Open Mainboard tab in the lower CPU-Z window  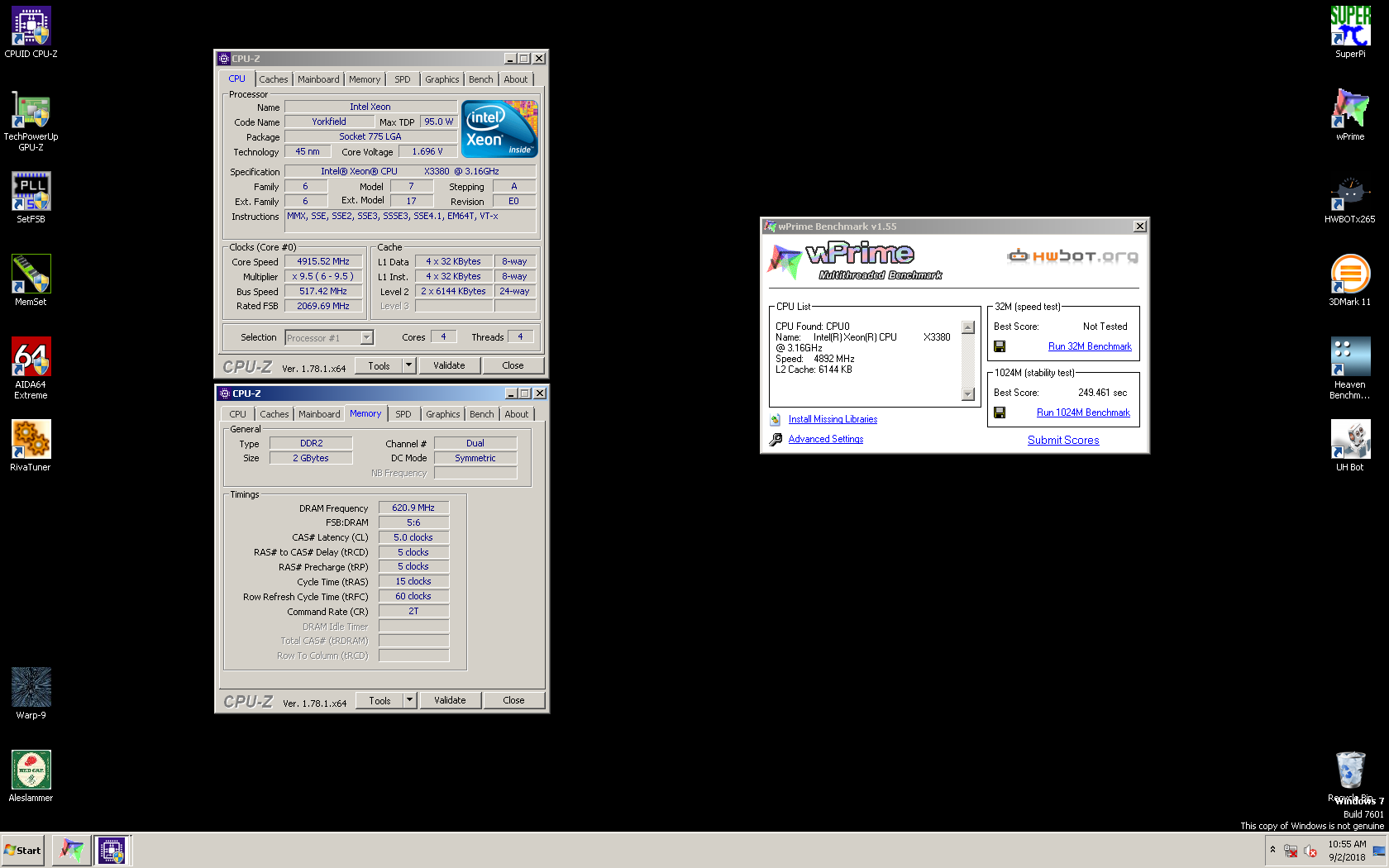click(x=319, y=414)
